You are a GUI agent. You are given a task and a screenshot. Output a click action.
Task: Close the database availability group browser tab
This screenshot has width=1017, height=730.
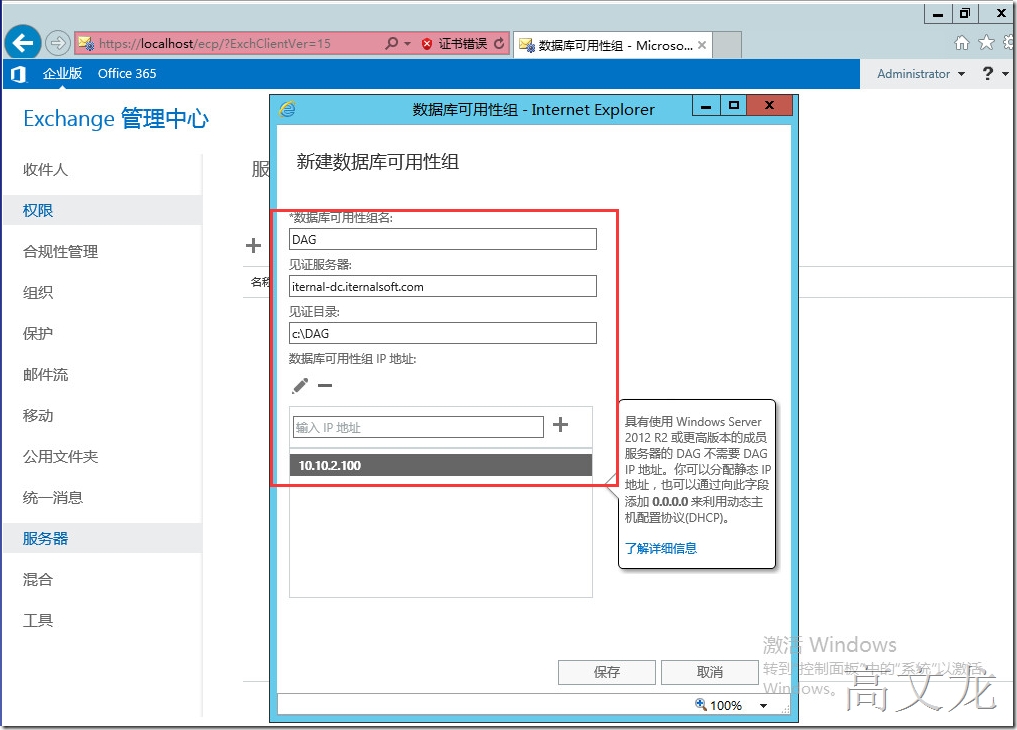click(x=702, y=45)
